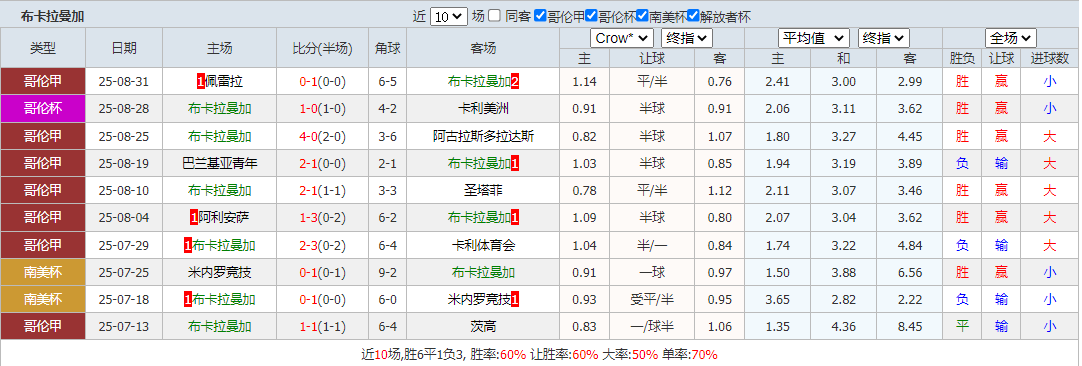This screenshot has width=1082, height=366.
Task: Open the recent matches count dropdown showing 10
Action: (x=449, y=17)
